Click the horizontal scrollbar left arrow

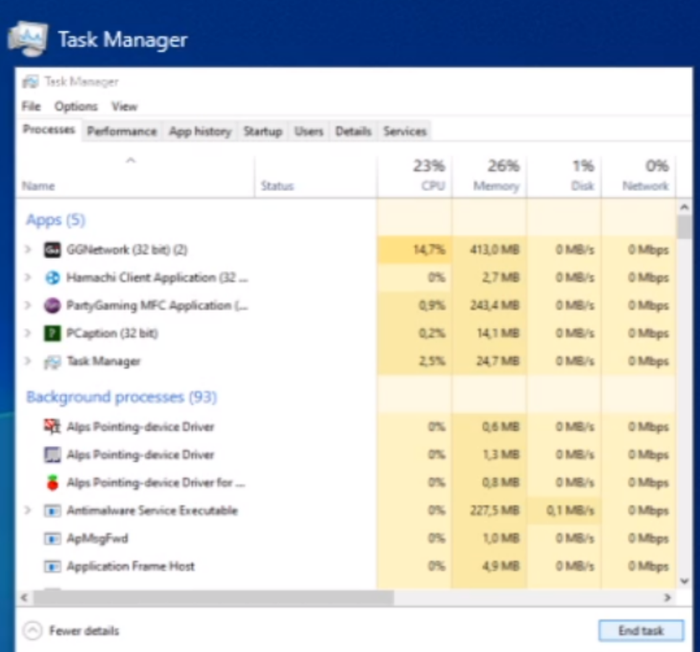point(24,597)
